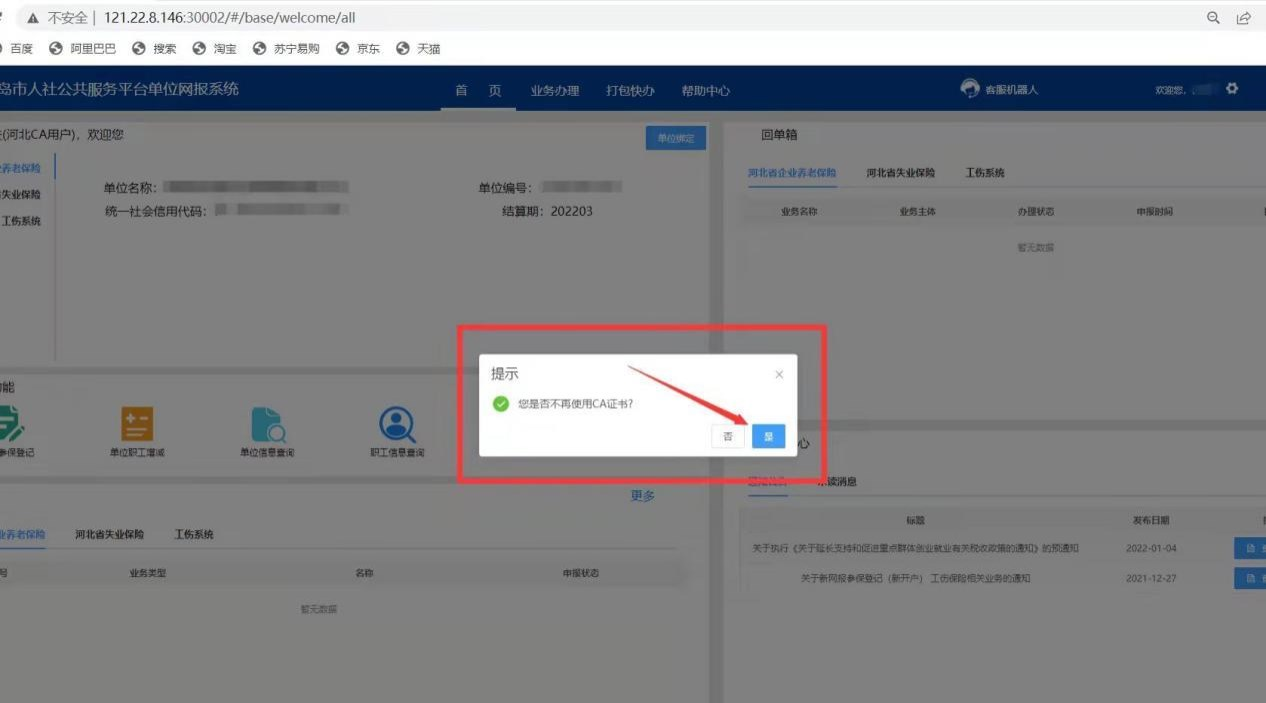Viewport: 1266px width, 703px height.
Task: Open the 单位信息查询 document search icon
Action: [x=267, y=424]
